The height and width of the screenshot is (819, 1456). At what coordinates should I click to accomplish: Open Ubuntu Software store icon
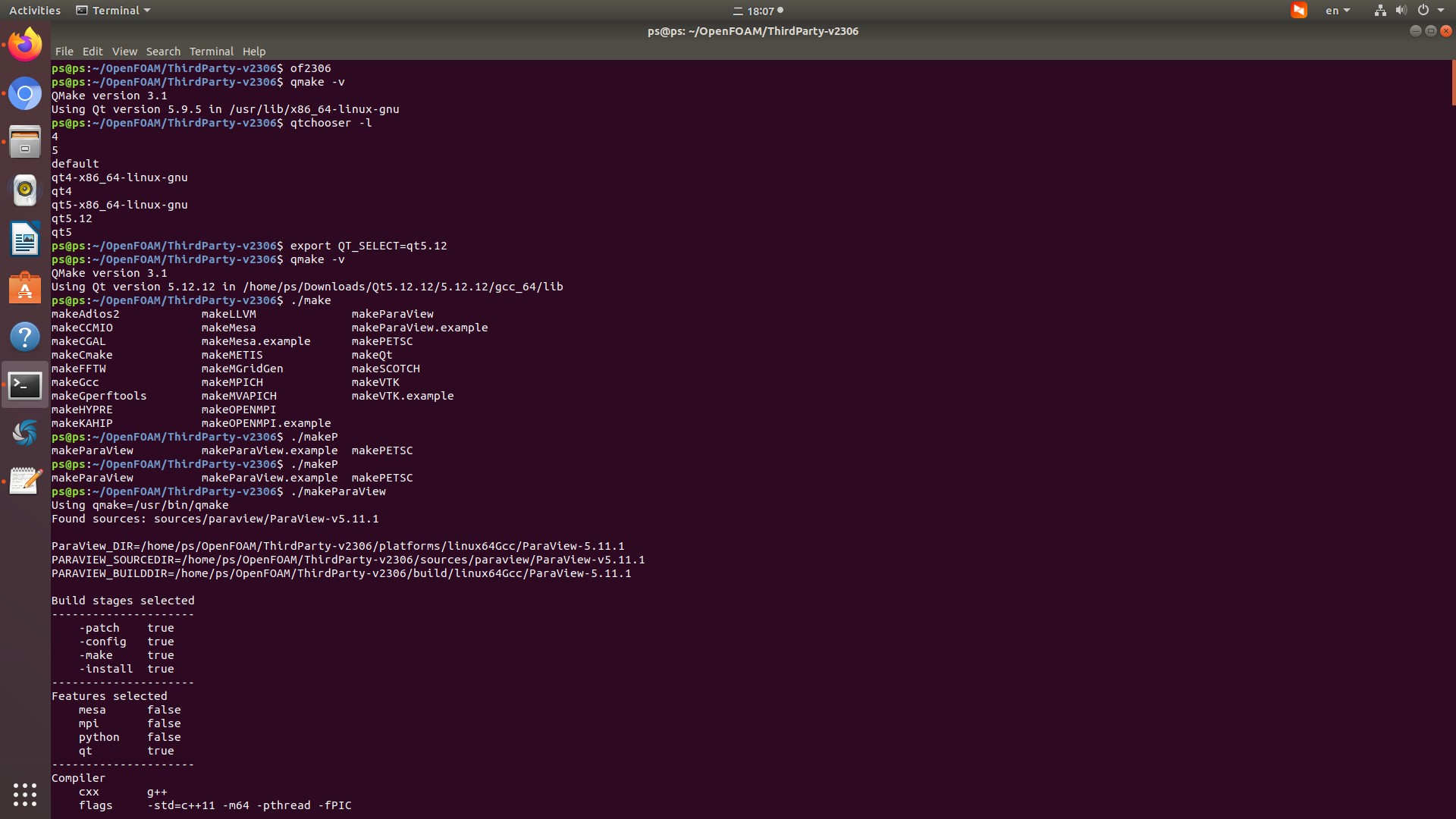[x=25, y=288]
